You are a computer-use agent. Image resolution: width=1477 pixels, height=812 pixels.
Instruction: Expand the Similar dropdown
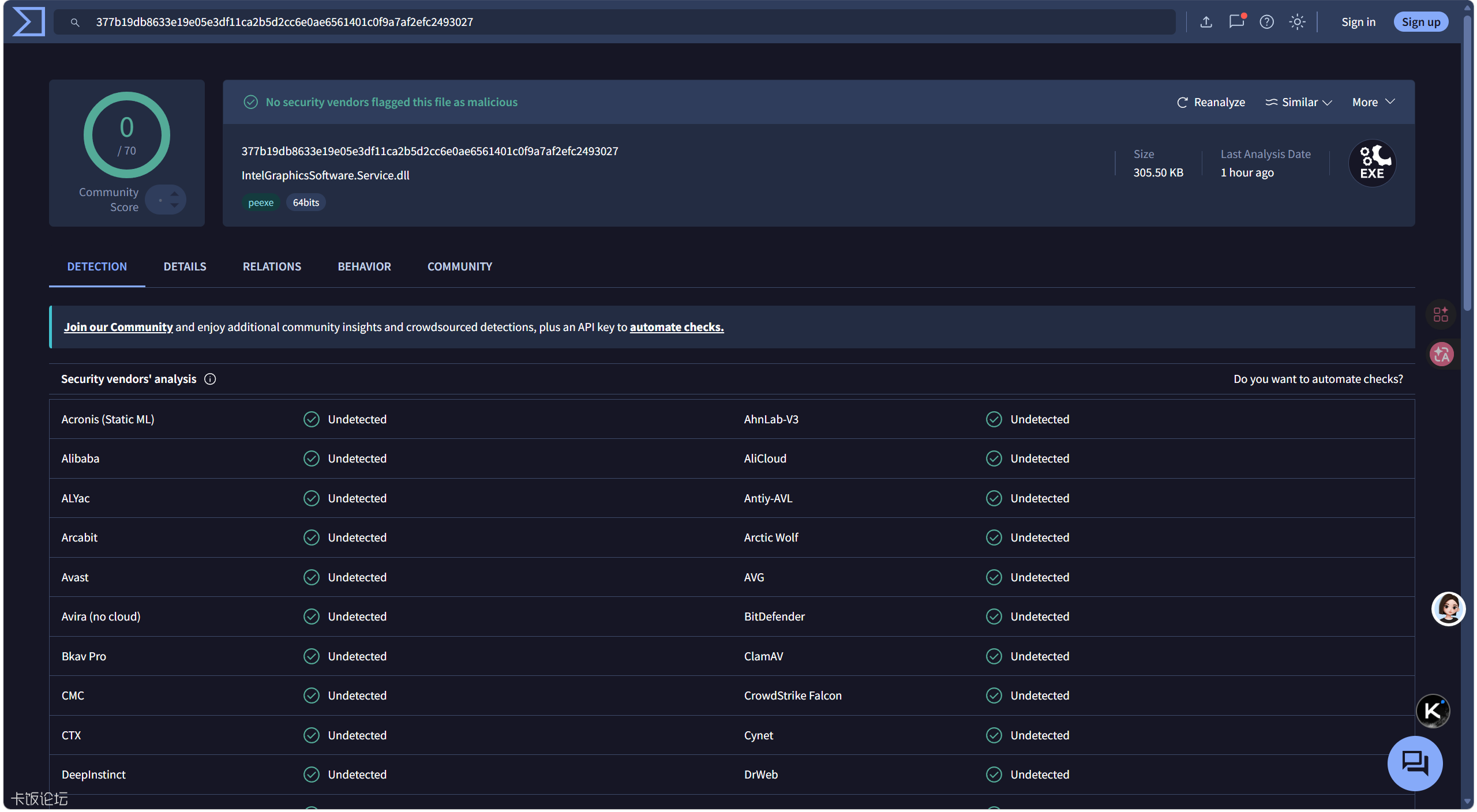click(1298, 102)
